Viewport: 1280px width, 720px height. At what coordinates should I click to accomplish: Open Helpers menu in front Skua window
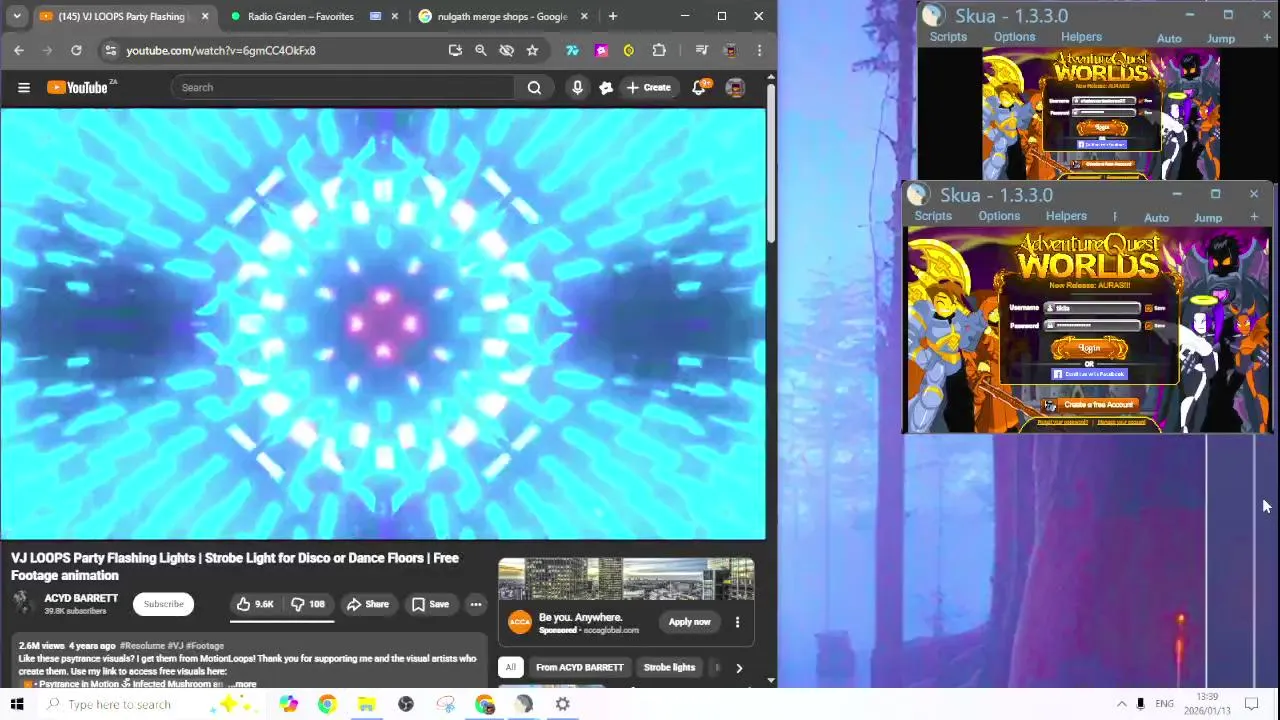tap(1066, 216)
